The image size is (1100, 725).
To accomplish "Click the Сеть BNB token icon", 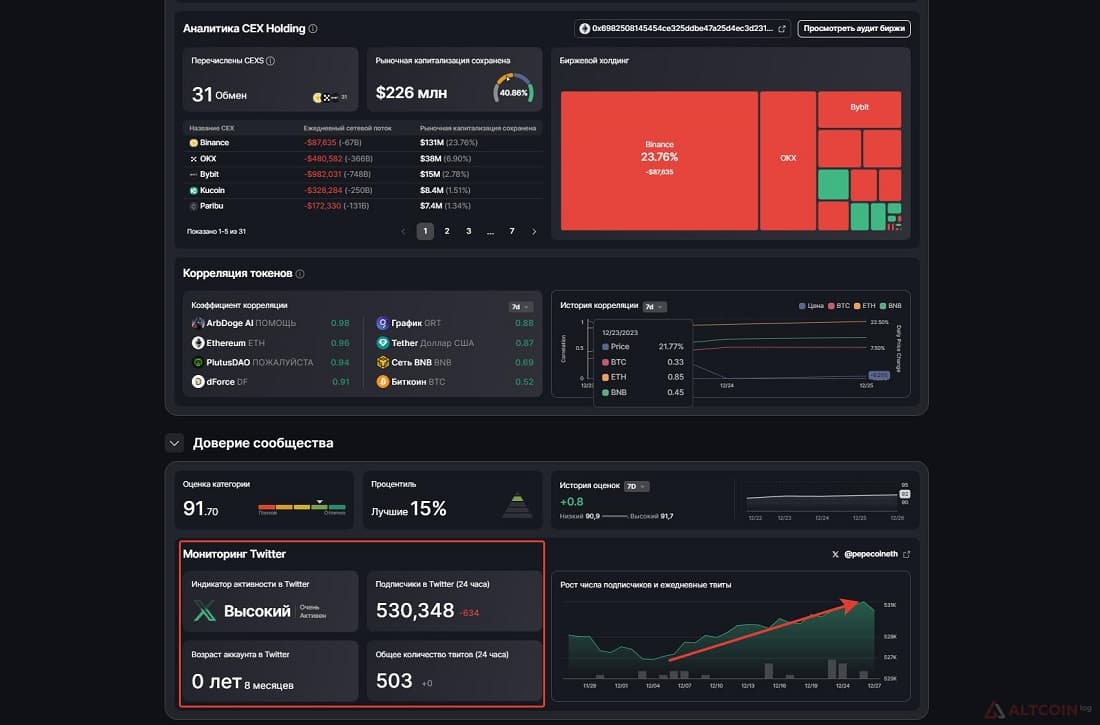I will pos(382,362).
